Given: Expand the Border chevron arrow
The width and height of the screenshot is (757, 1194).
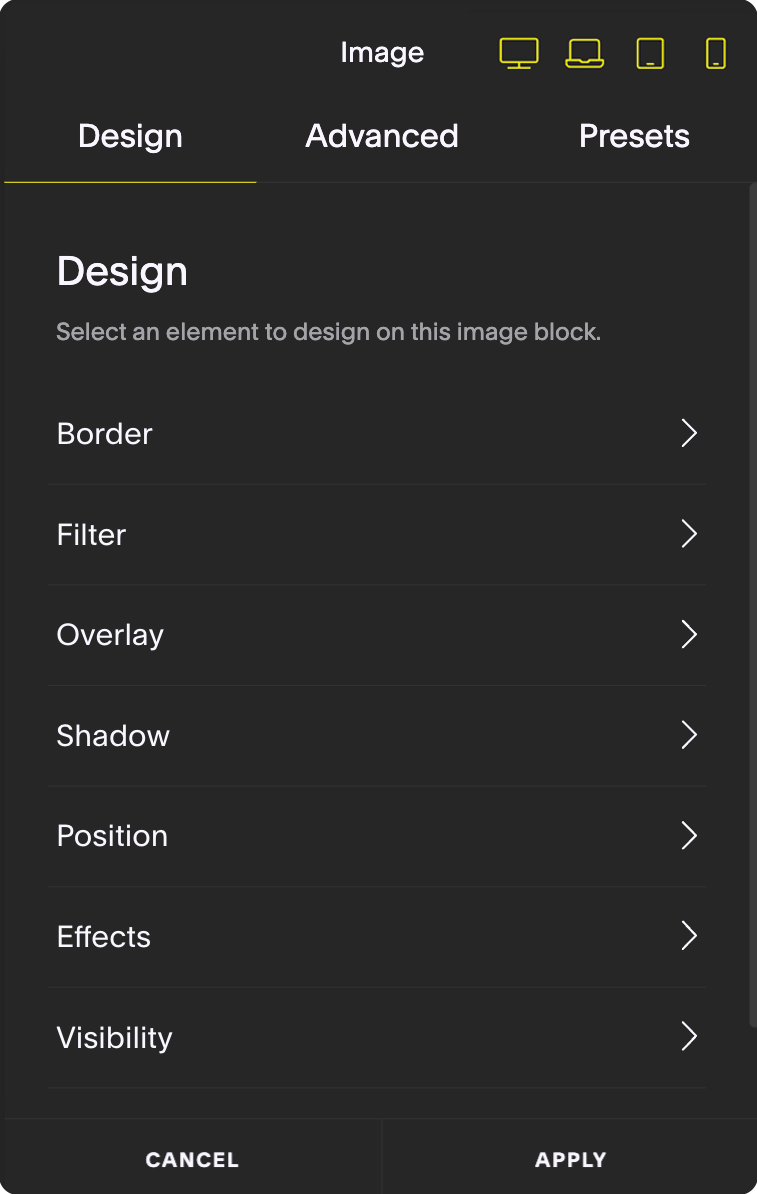Looking at the screenshot, I should click(x=688, y=433).
